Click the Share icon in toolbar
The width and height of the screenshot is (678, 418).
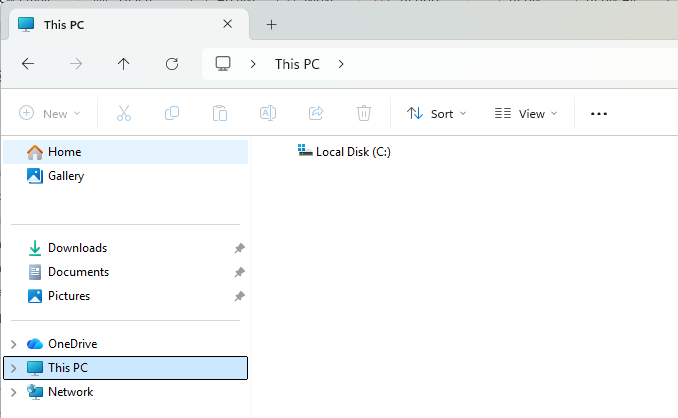[316, 113]
